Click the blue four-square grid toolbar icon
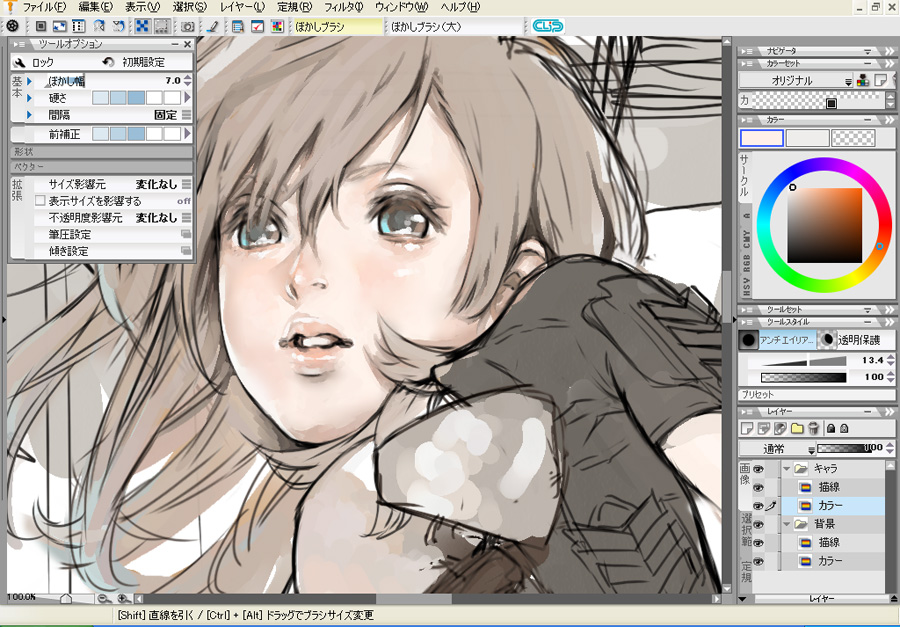 pyautogui.click(x=142, y=26)
